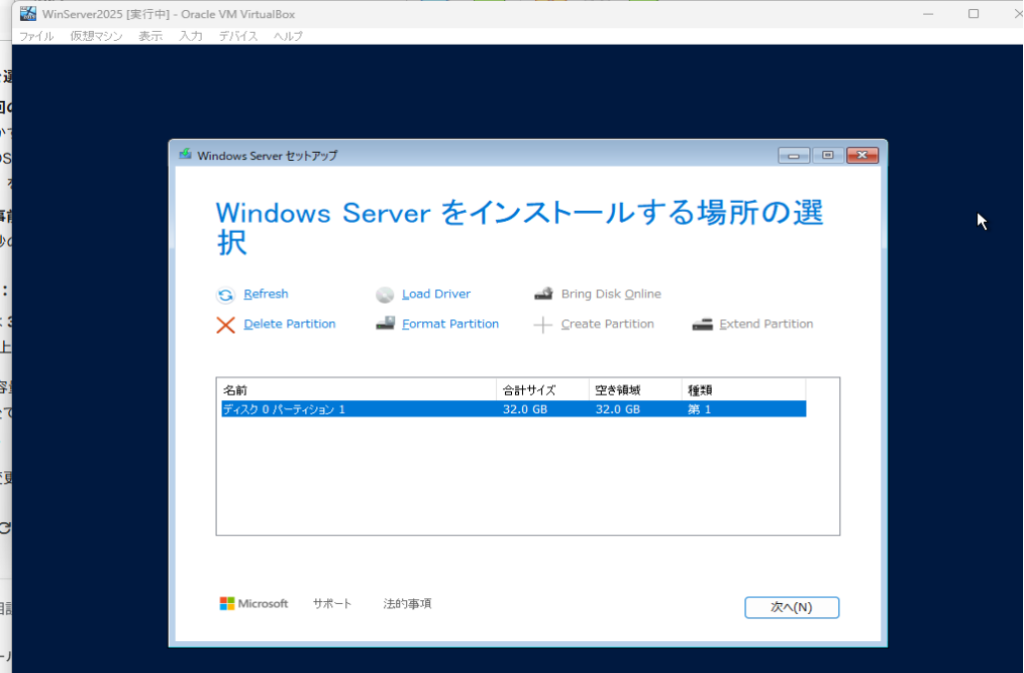
Task: Click the Format Partition drive icon
Action: click(385, 324)
